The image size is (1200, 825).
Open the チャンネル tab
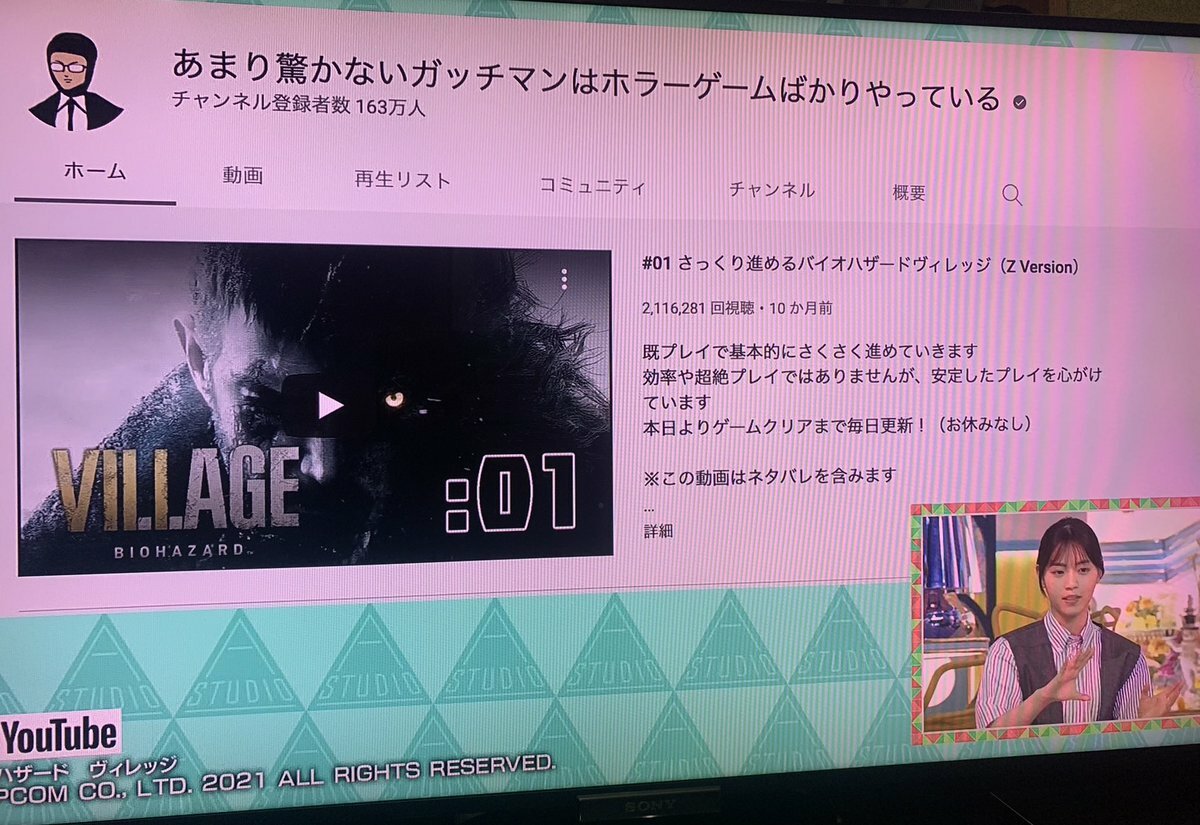(x=771, y=189)
